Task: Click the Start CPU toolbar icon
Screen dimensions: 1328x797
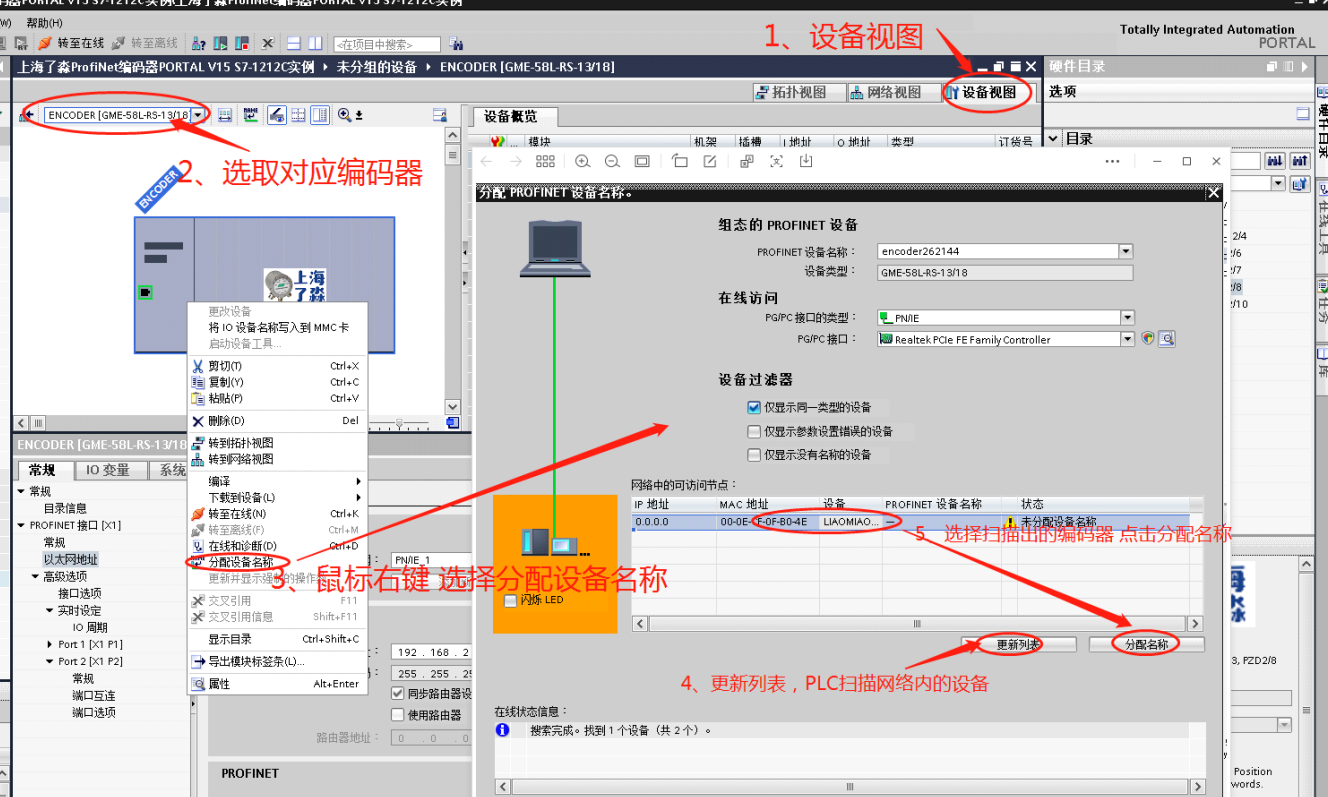Action: click(x=219, y=43)
